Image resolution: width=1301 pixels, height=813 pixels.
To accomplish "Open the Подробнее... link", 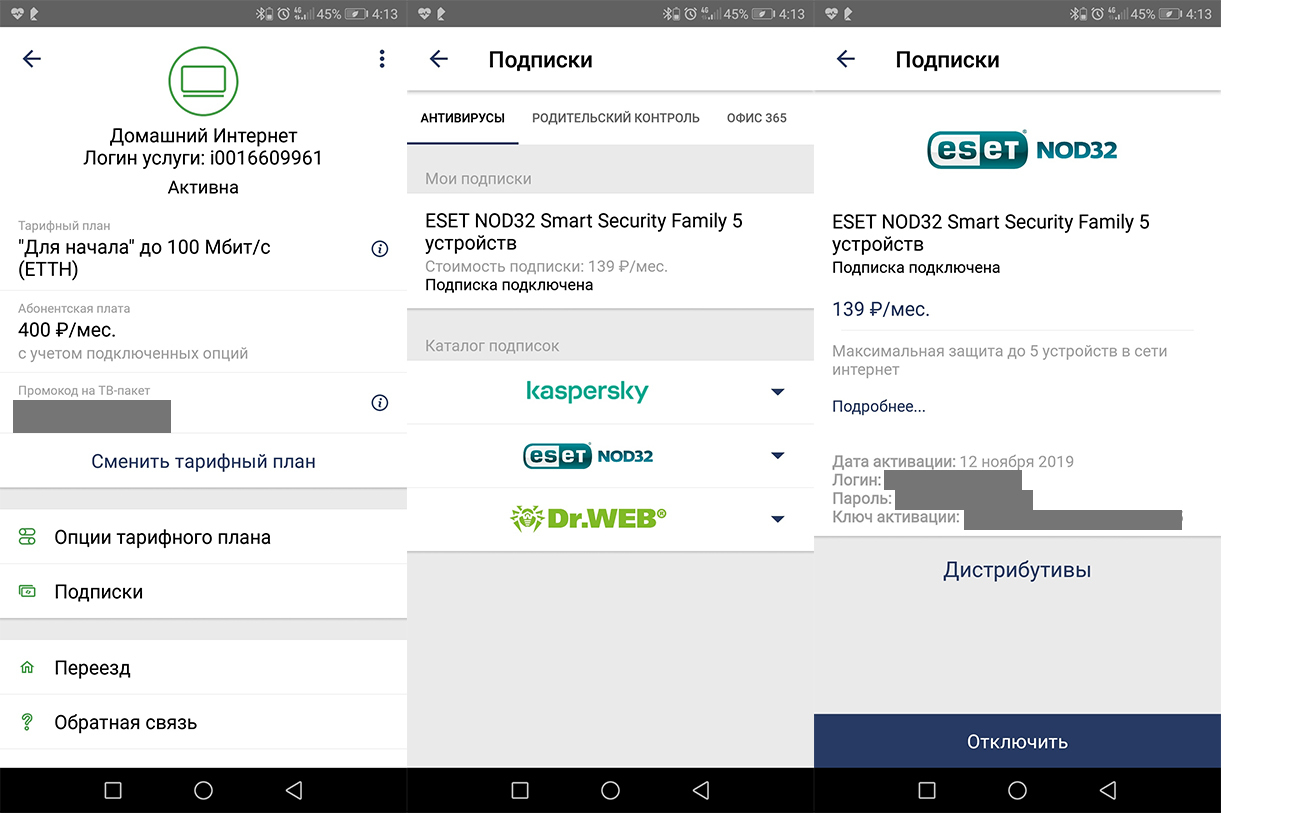I will click(879, 406).
